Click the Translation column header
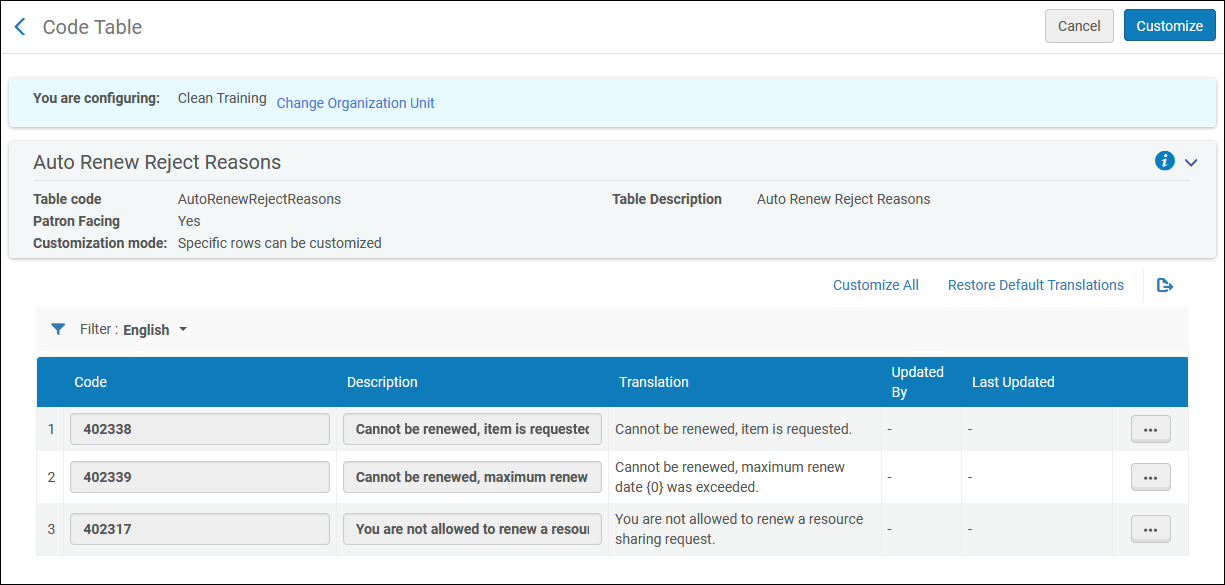The image size is (1225, 585). click(653, 382)
